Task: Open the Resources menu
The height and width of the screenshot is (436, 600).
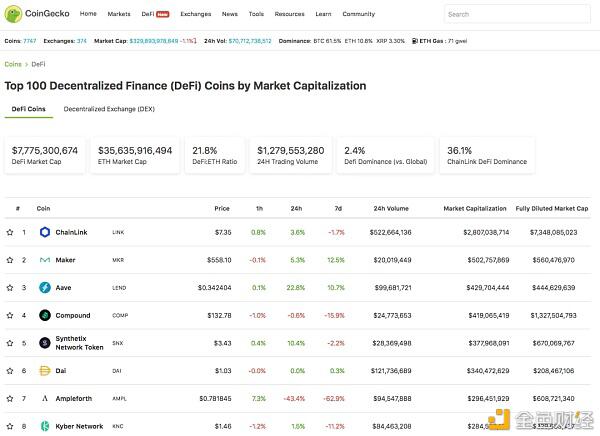Action: 289,14
